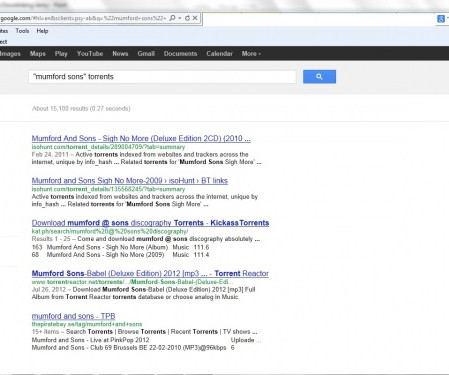Image resolution: width=449 pixels, height=375 pixels.
Task: Open the Mumford Sons-Babel Torrent Reactor result
Action: tap(150, 274)
